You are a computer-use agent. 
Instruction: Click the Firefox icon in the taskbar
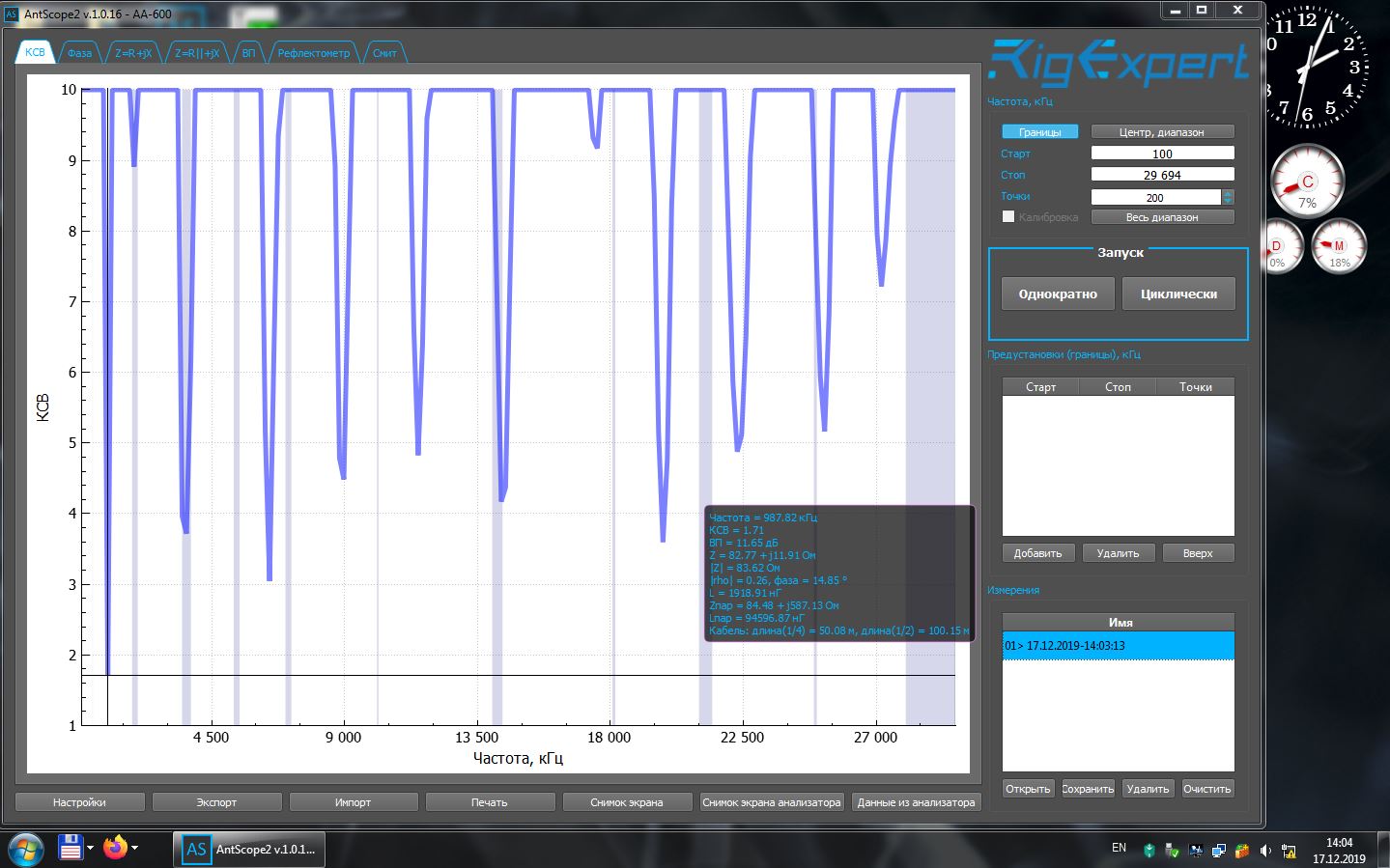point(115,849)
